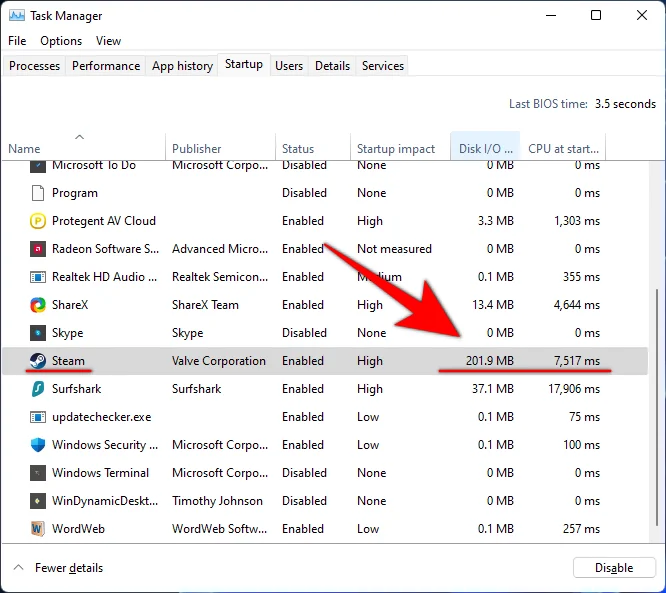Click the 1,303 ms CPU value

pos(577,221)
